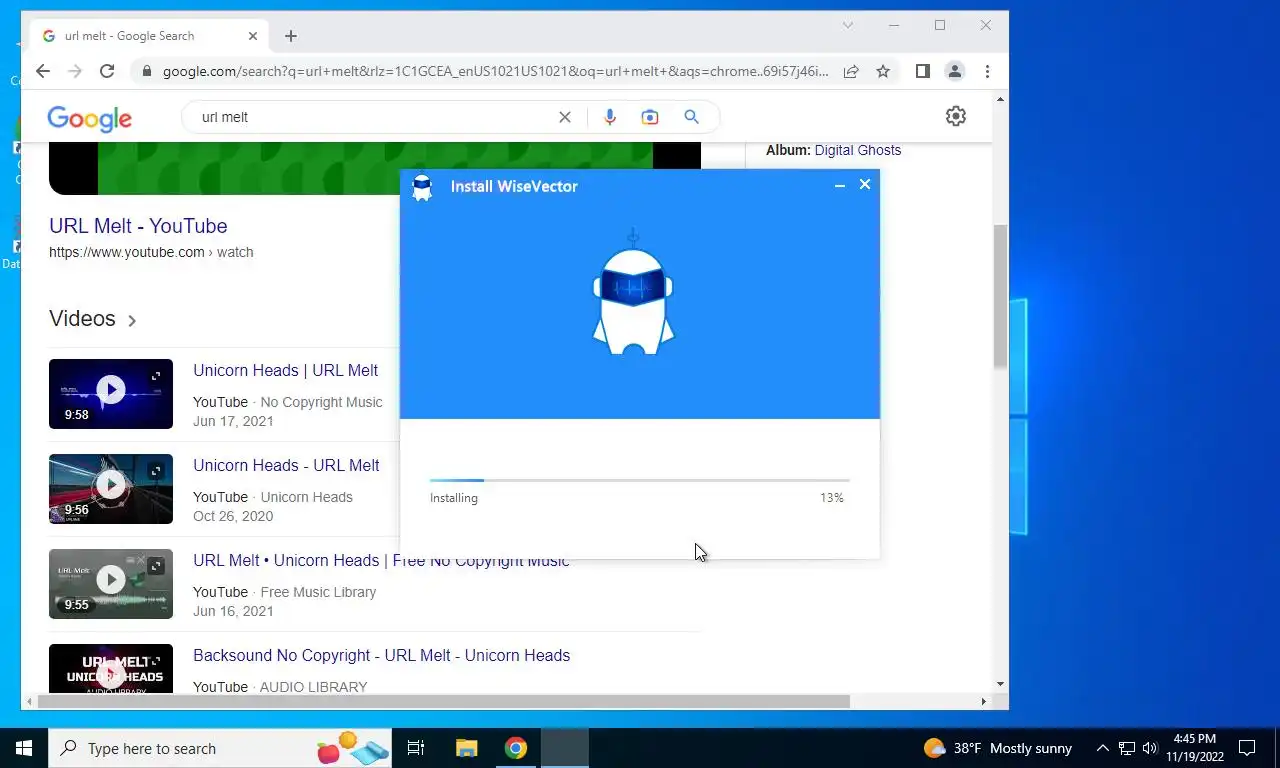1280x768 pixels.
Task: Open the Chrome profile menu
Action: (x=955, y=71)
